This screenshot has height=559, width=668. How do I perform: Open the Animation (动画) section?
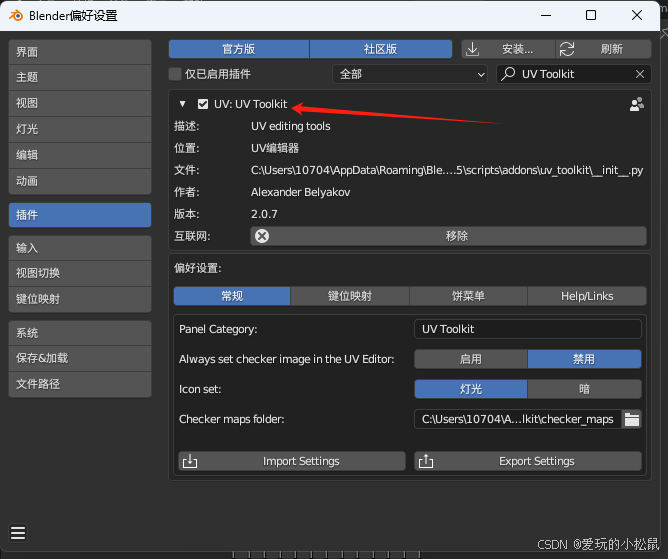tap(80, 181)
